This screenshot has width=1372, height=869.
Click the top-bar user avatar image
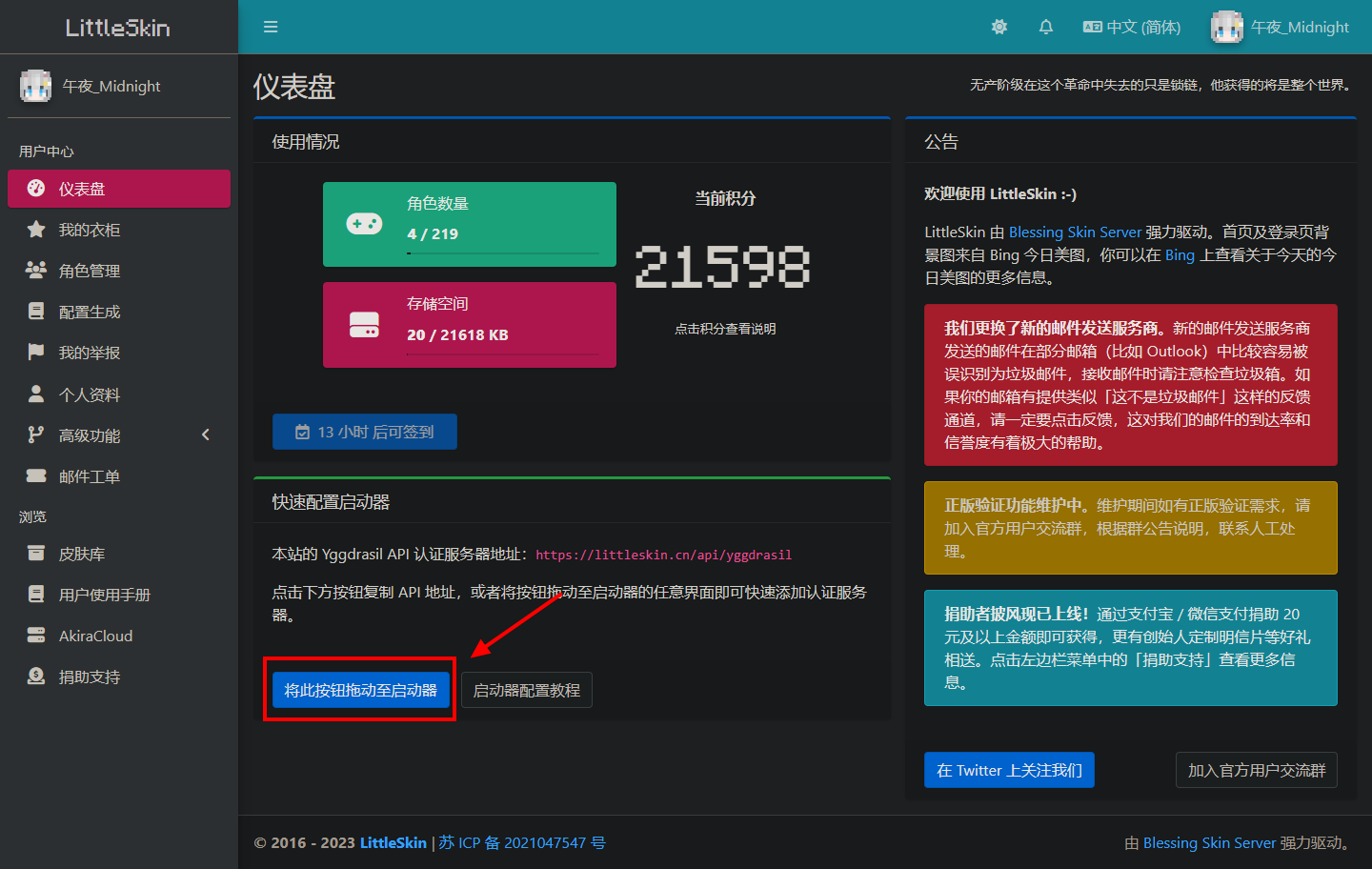click(1226, 27)
